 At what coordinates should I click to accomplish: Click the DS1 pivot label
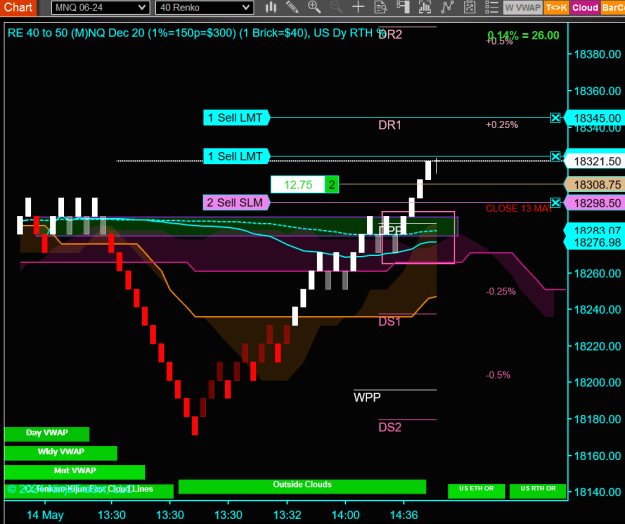pyautogui.click(x=389, y=322)
